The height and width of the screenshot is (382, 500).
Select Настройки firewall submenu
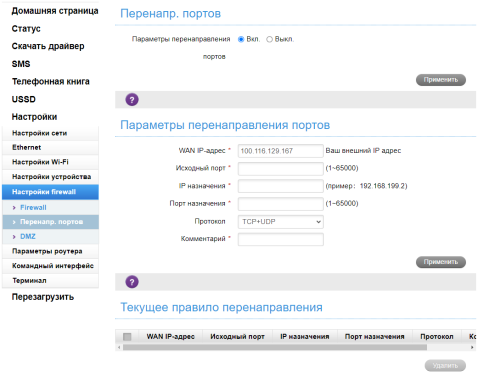pos(50,192)
